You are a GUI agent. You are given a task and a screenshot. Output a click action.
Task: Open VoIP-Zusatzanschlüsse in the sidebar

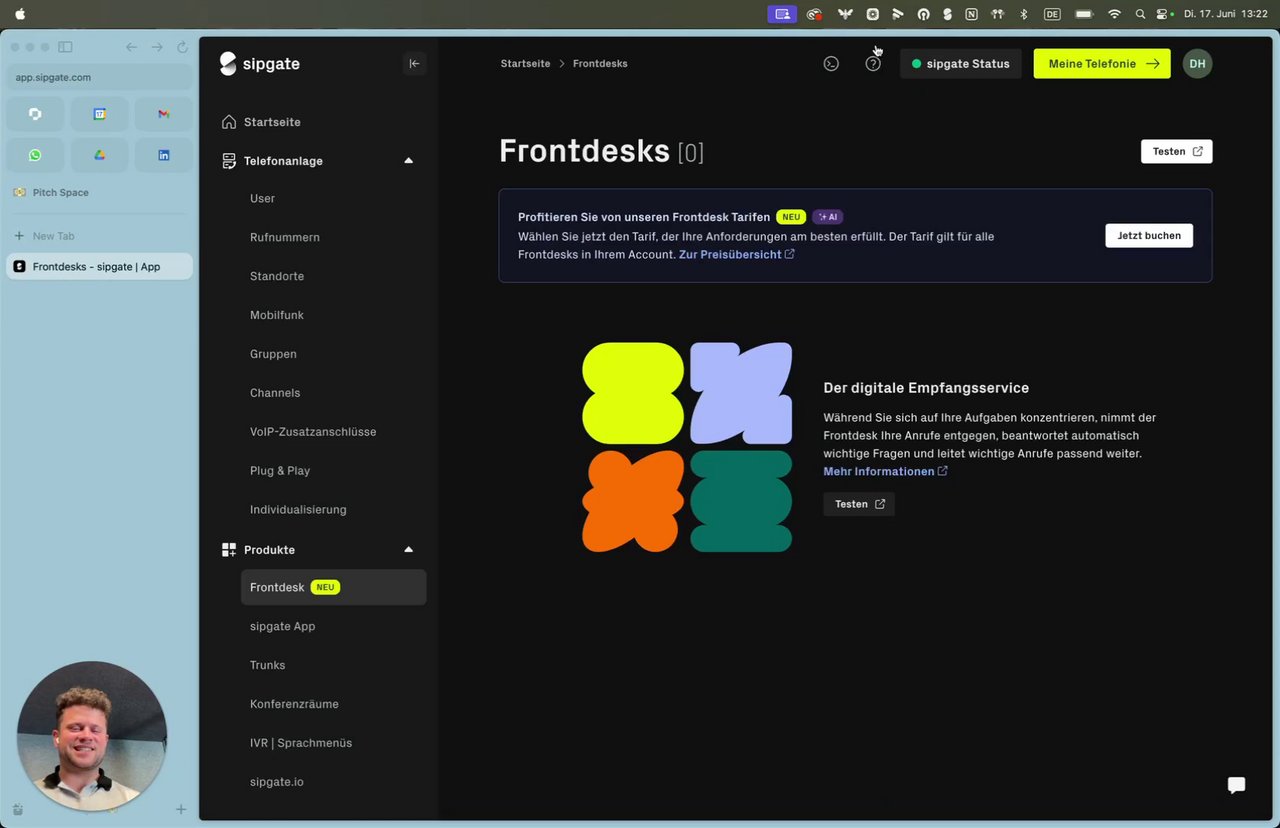click(313, 432)
